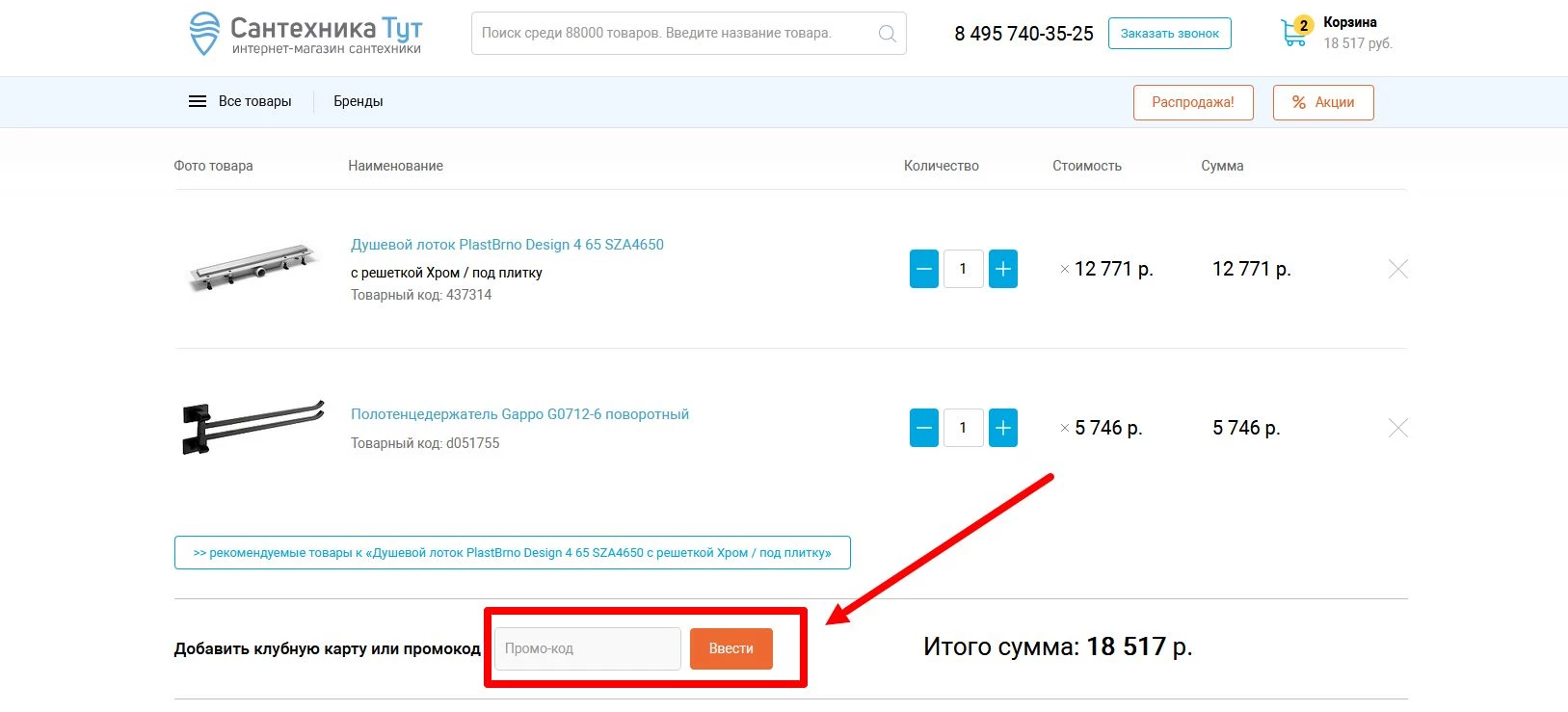Increase quantity of the Gappo towel holder
The height and width of the screenshot is (712, 1568).
[x=1002, y=428]
